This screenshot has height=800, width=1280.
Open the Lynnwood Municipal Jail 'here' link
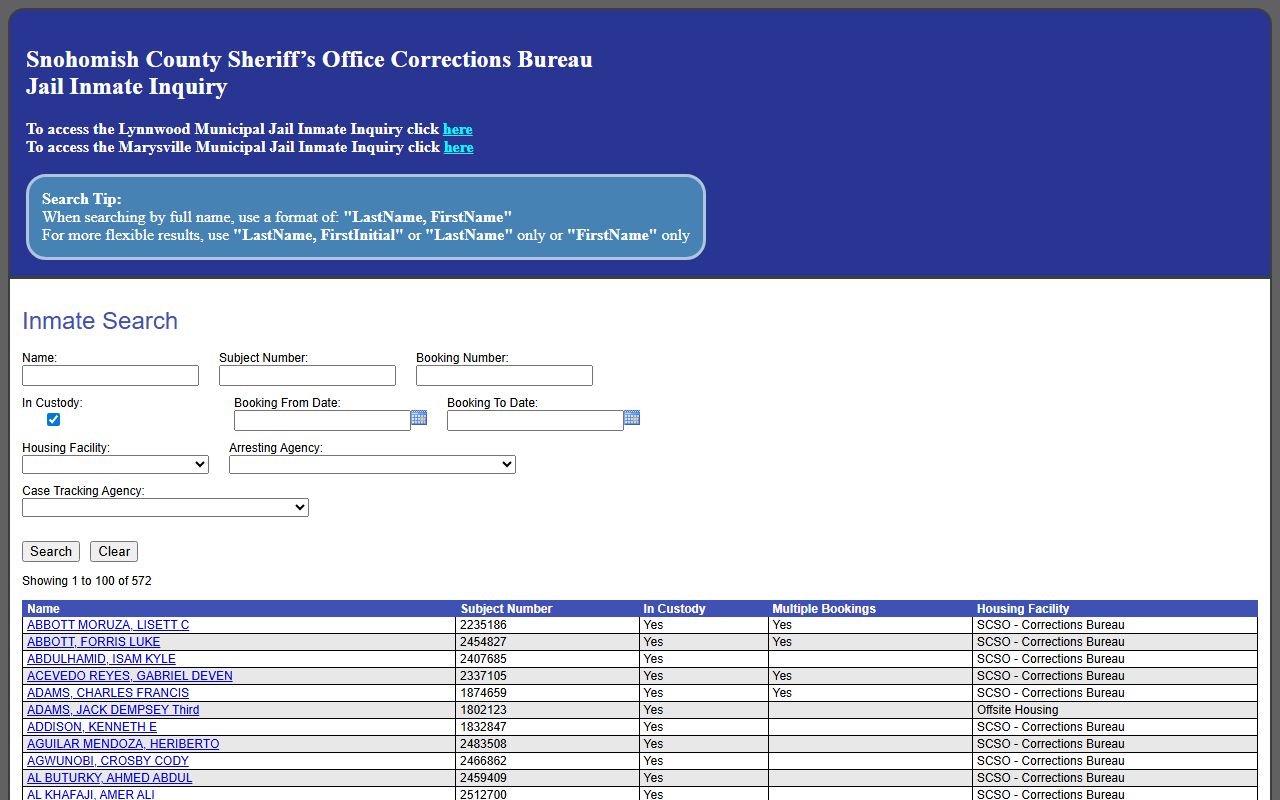tap(458, 129)
